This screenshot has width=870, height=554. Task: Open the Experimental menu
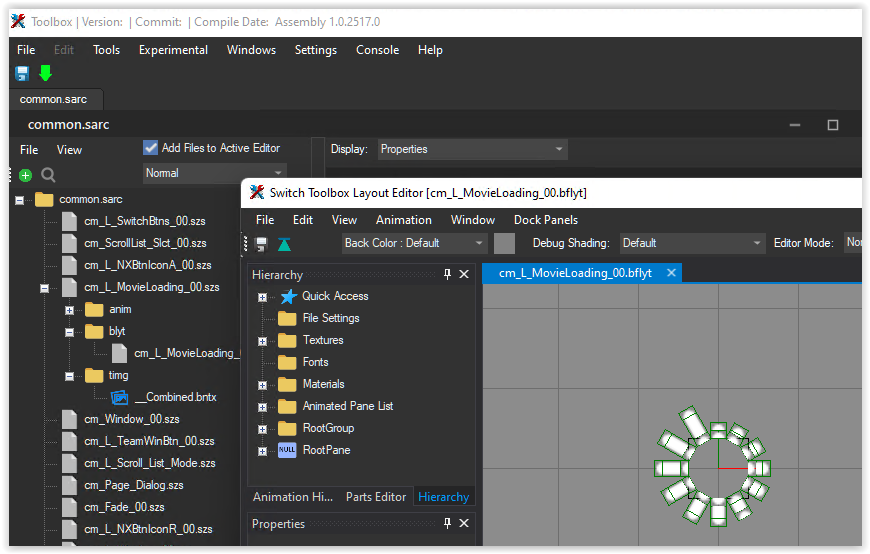[x=173, y=50]
